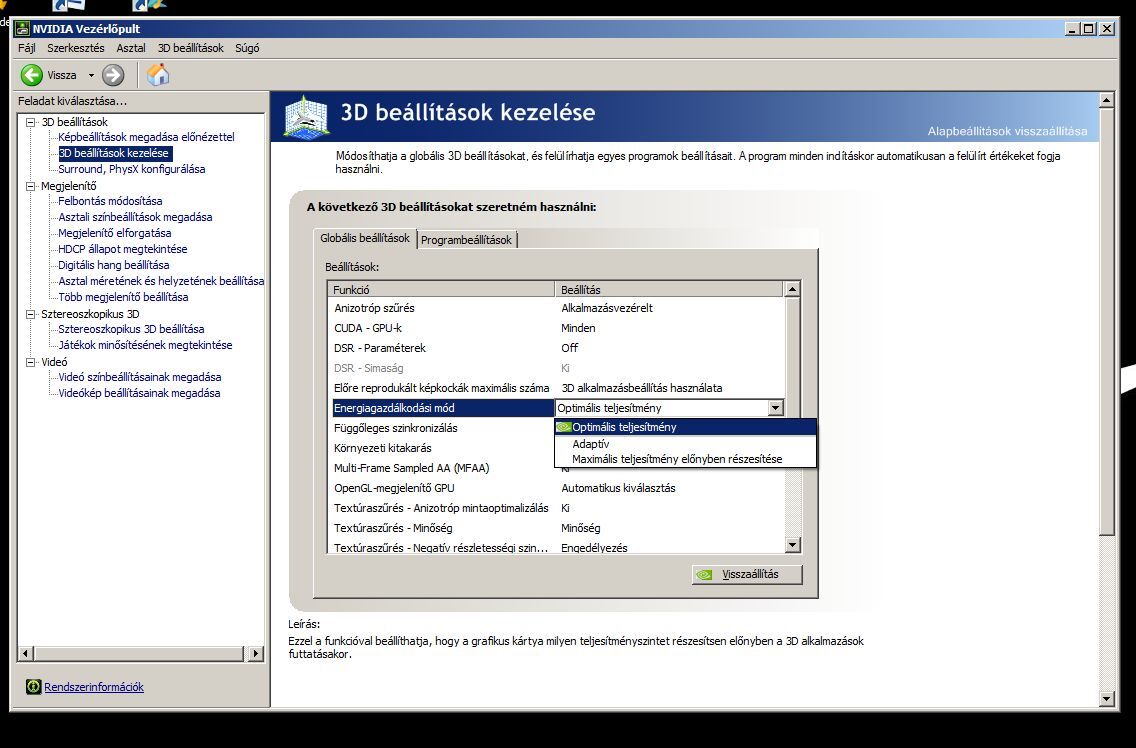
Task: Open Energiagazdálkodási mód dropdown arrow
Action: [775, 408]
